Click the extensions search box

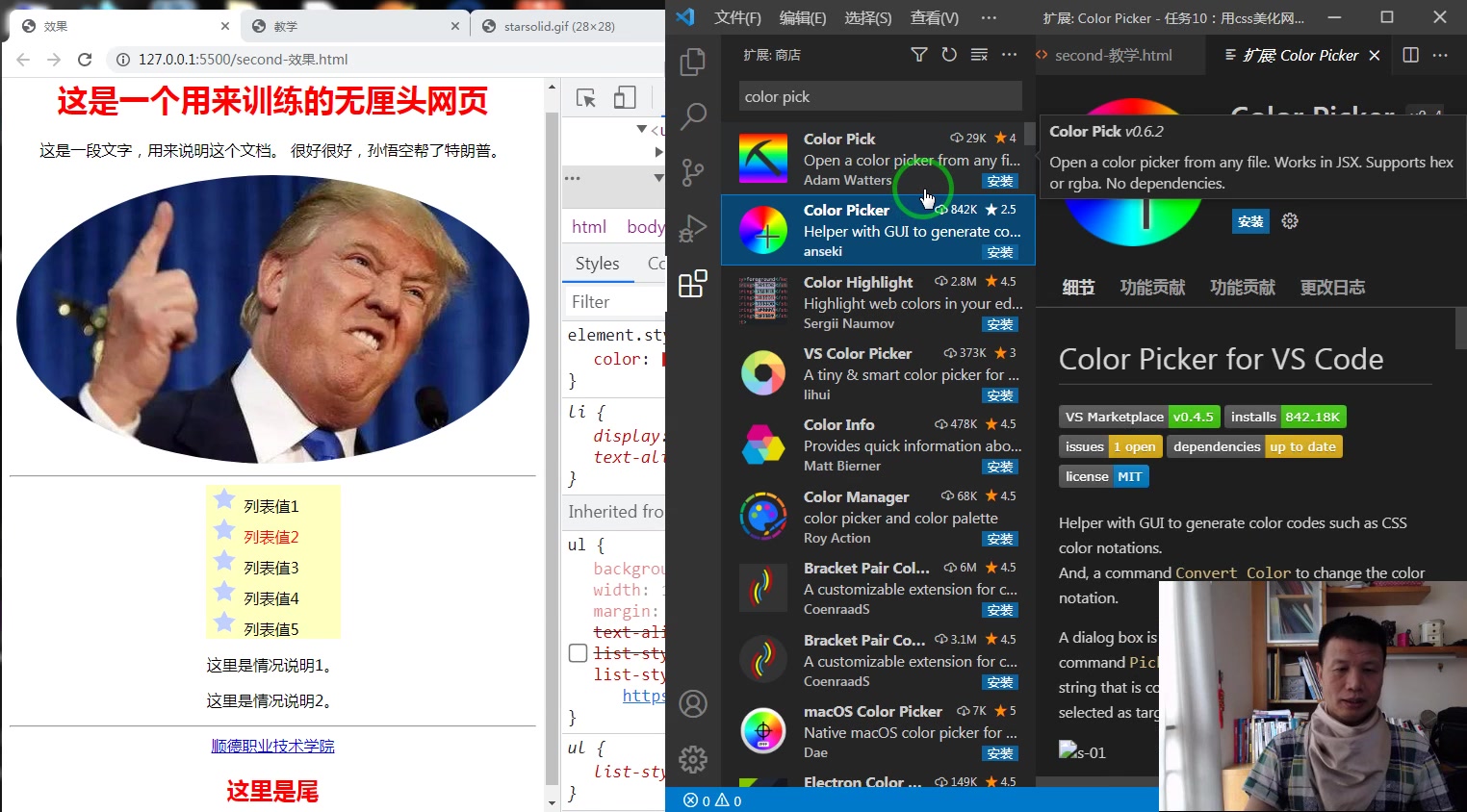pyautogui.click(x=880, y=96)
